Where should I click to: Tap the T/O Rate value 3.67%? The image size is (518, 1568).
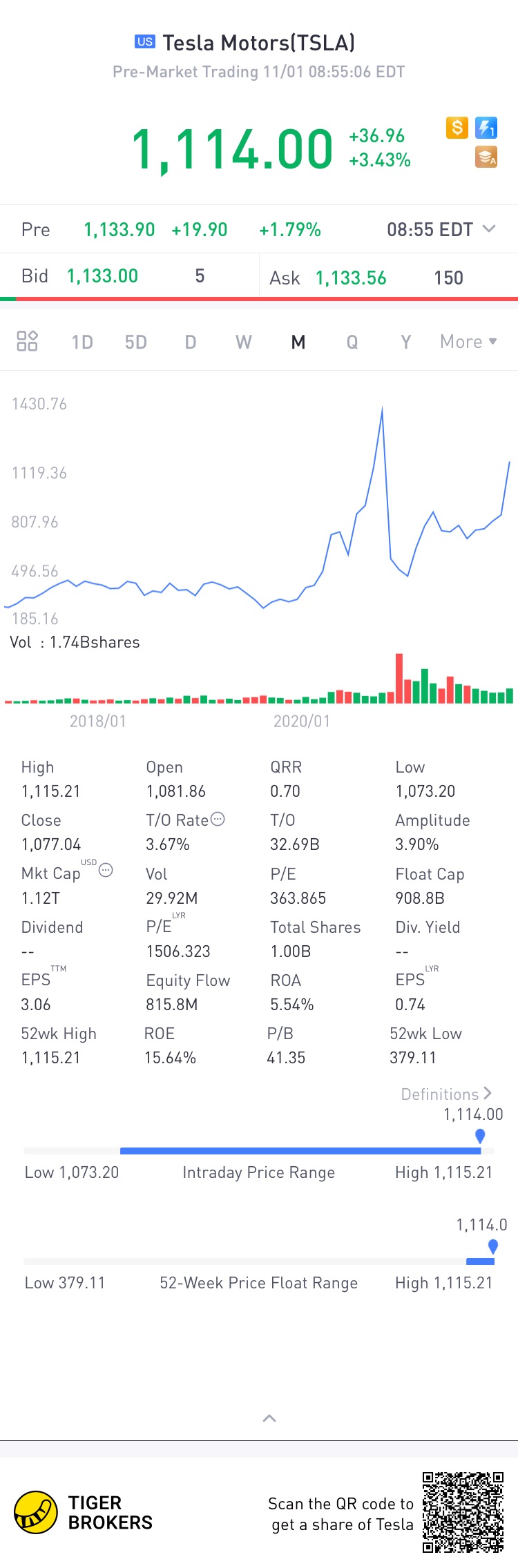168,844
